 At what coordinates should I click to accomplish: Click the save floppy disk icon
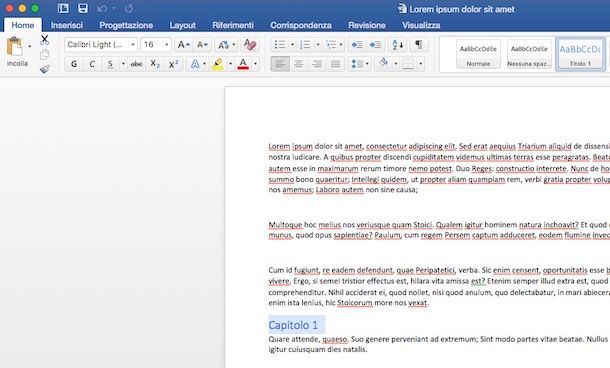point(83,9)
